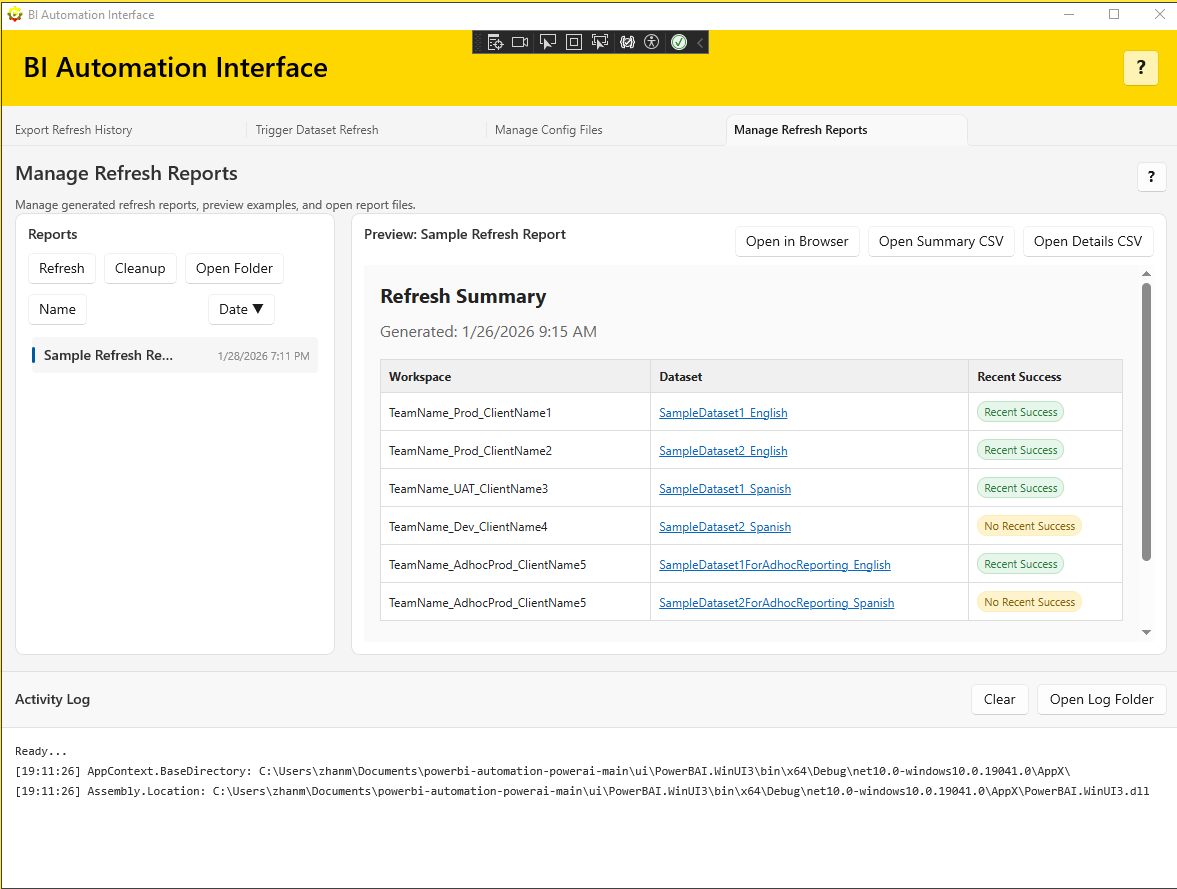Open the braces code settings icon

627,42
